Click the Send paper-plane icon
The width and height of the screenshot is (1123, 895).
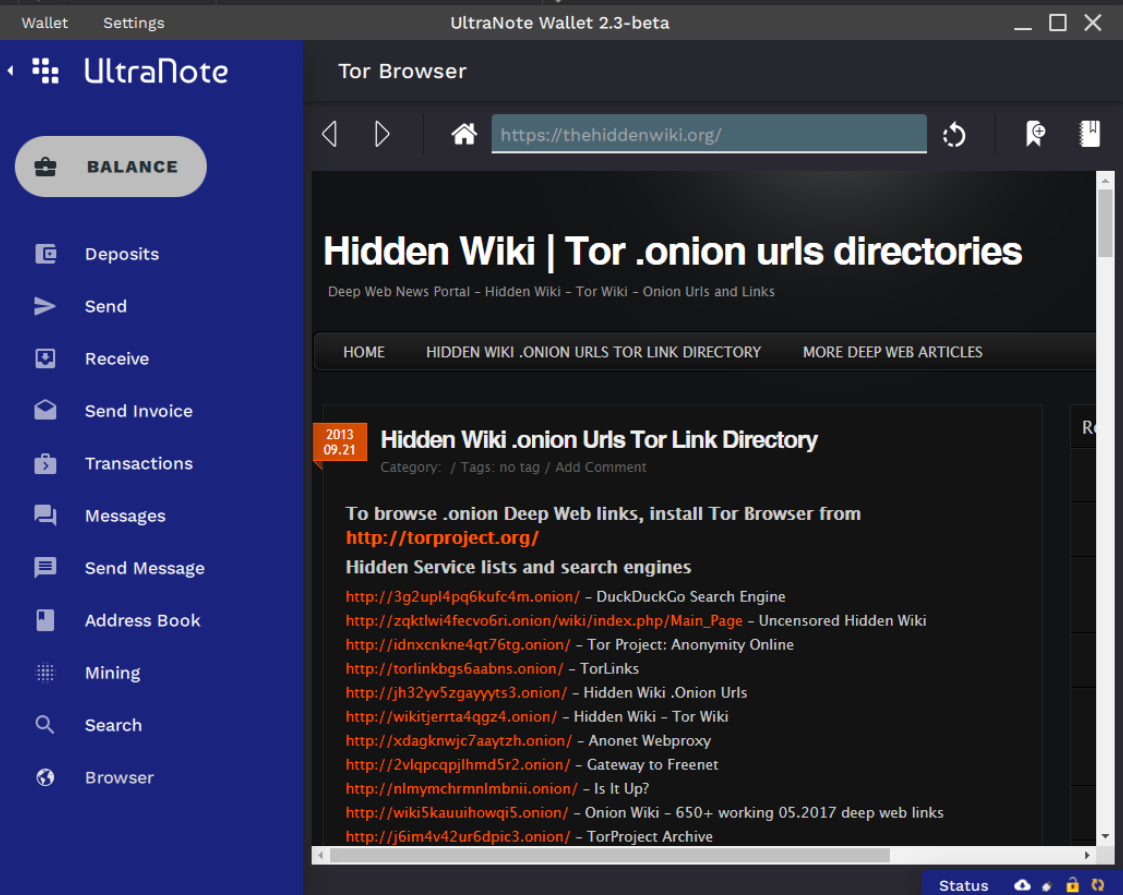(44, 306)
